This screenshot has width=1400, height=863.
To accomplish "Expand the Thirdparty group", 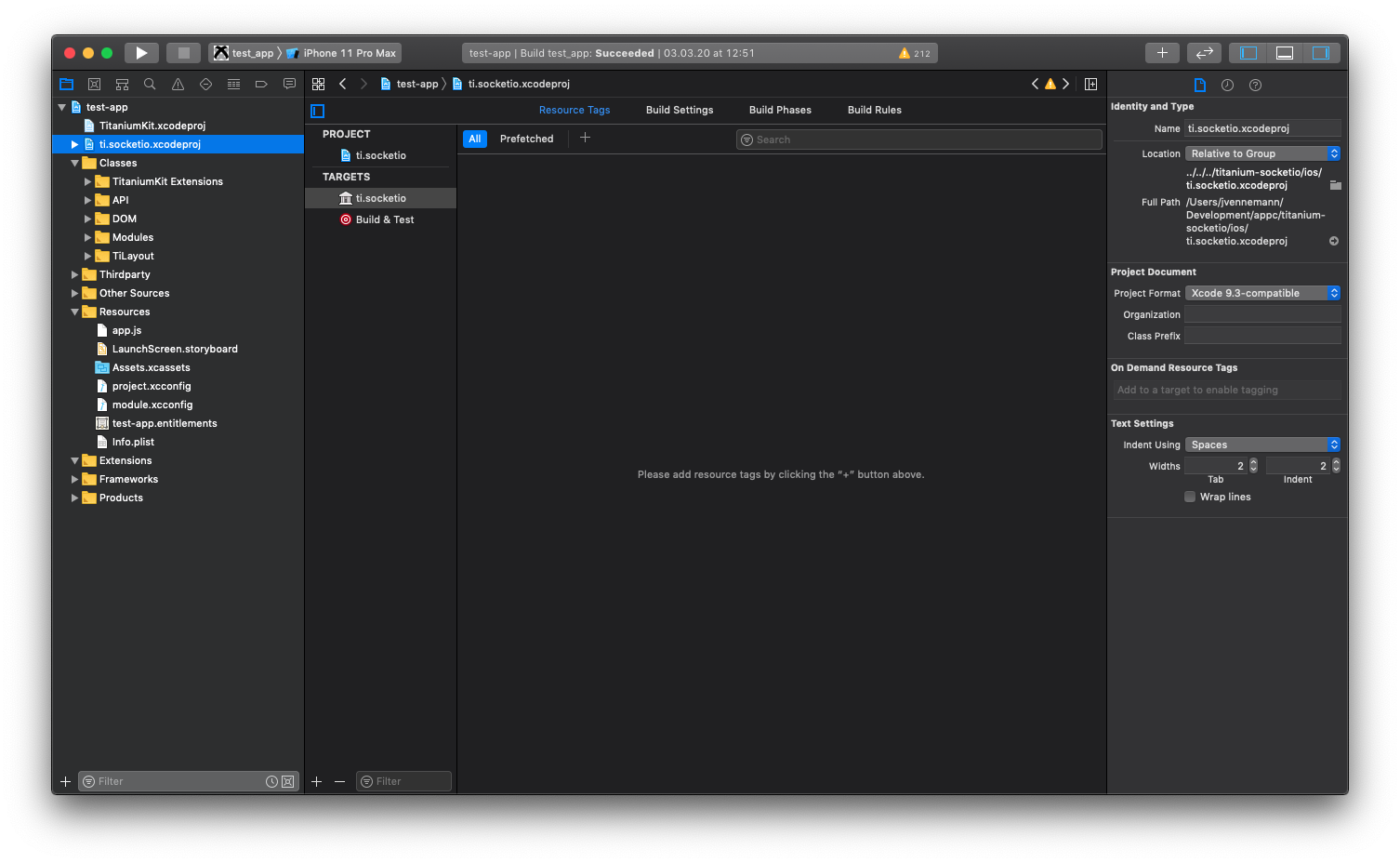I will 75,274.
